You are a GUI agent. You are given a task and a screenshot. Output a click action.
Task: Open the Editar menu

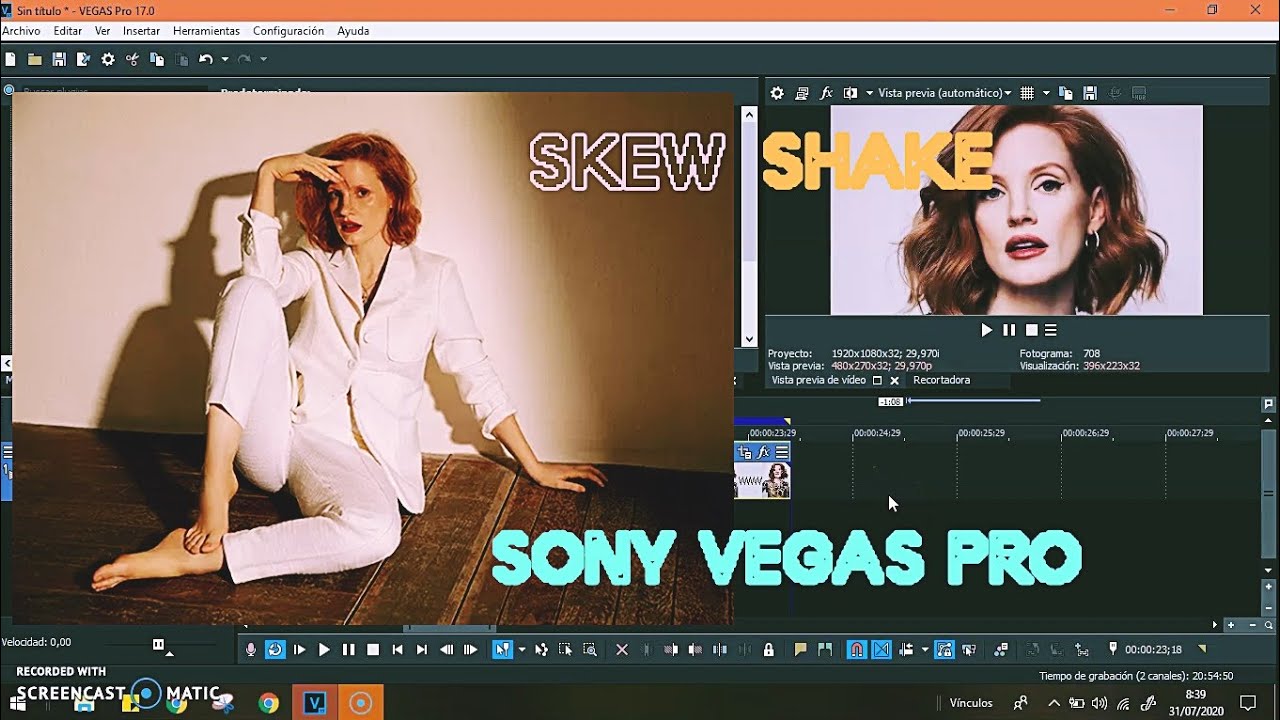click(x=68, y=31)
